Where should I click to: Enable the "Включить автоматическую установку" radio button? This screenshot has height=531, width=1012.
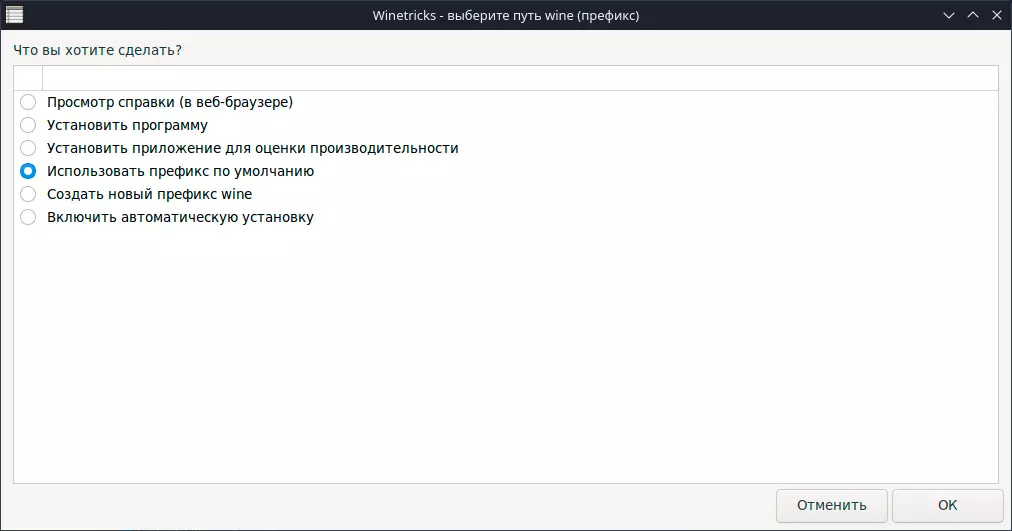click(x=28, y=217)
